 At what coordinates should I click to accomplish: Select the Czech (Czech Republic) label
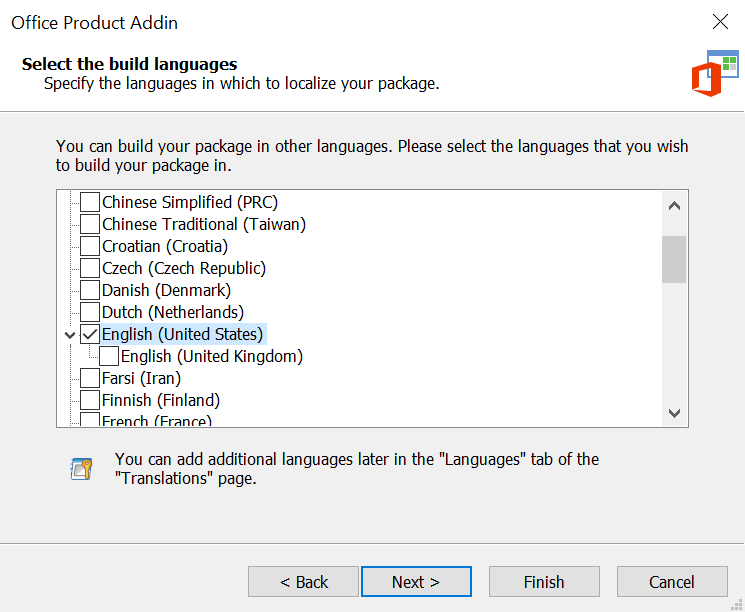(184, 268)
